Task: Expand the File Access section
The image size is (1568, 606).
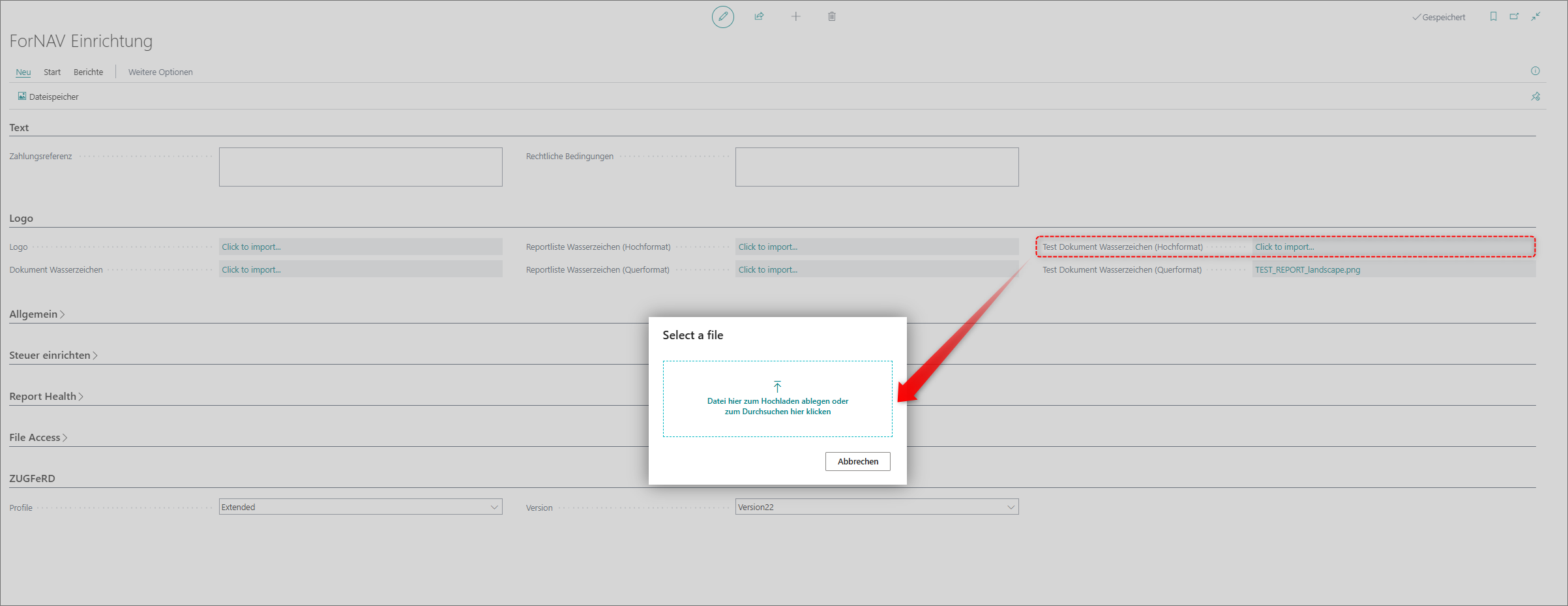Action: pos(38,438)
